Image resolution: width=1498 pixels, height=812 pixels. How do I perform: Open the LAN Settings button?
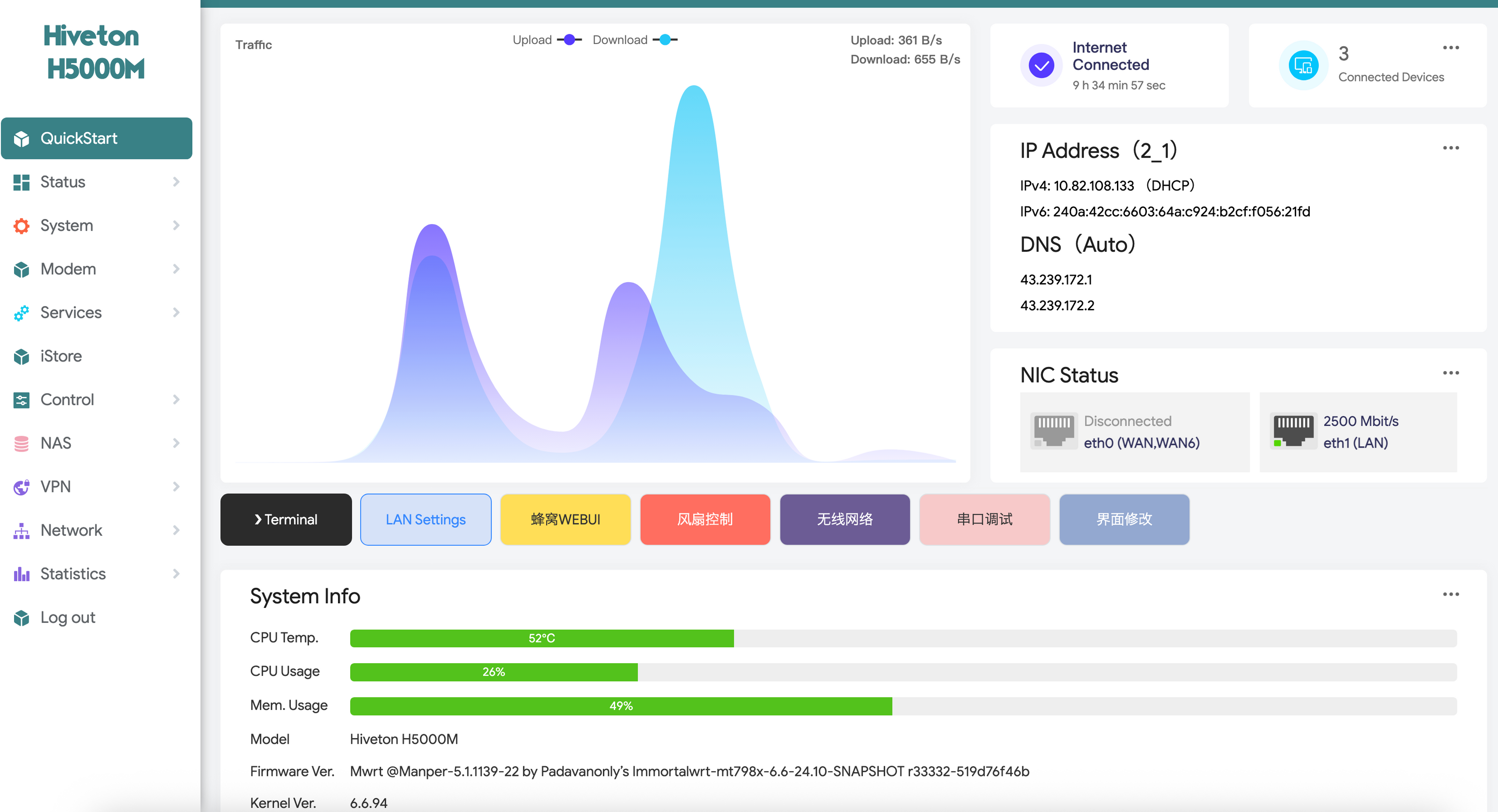click(426, 519)
